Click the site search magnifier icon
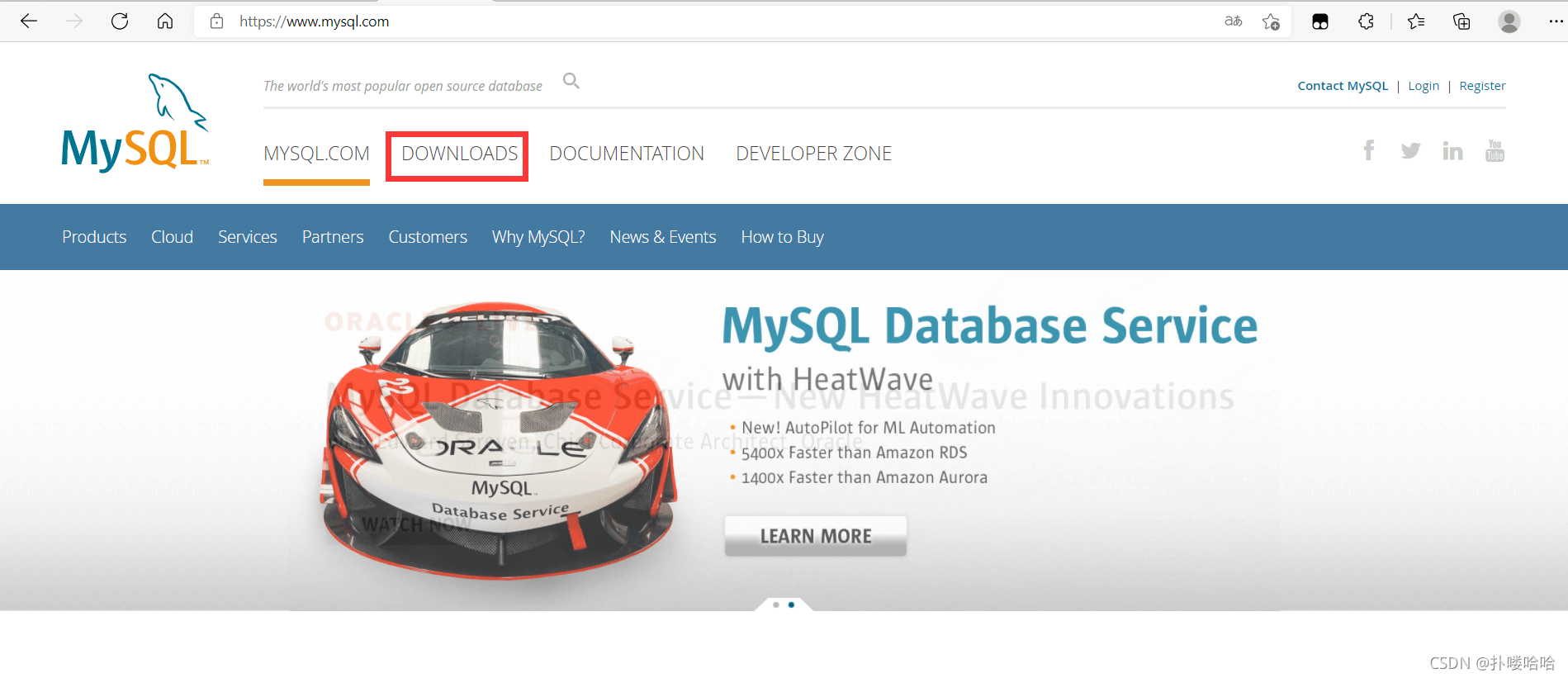The width and height of the screenshot is (1568, 678). click(571, 81)
